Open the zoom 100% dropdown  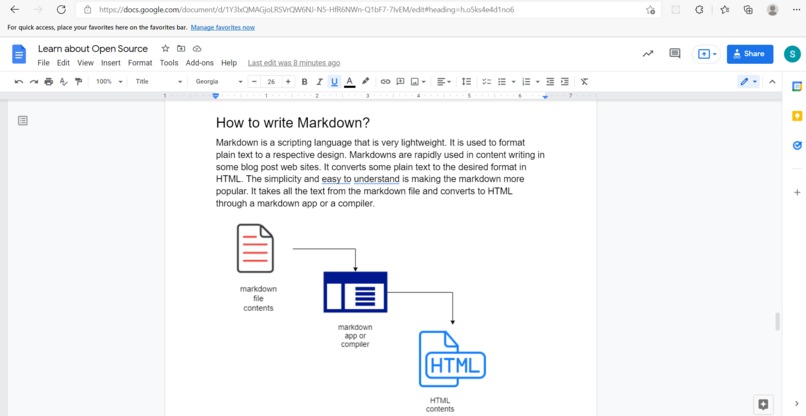[109, 82]
